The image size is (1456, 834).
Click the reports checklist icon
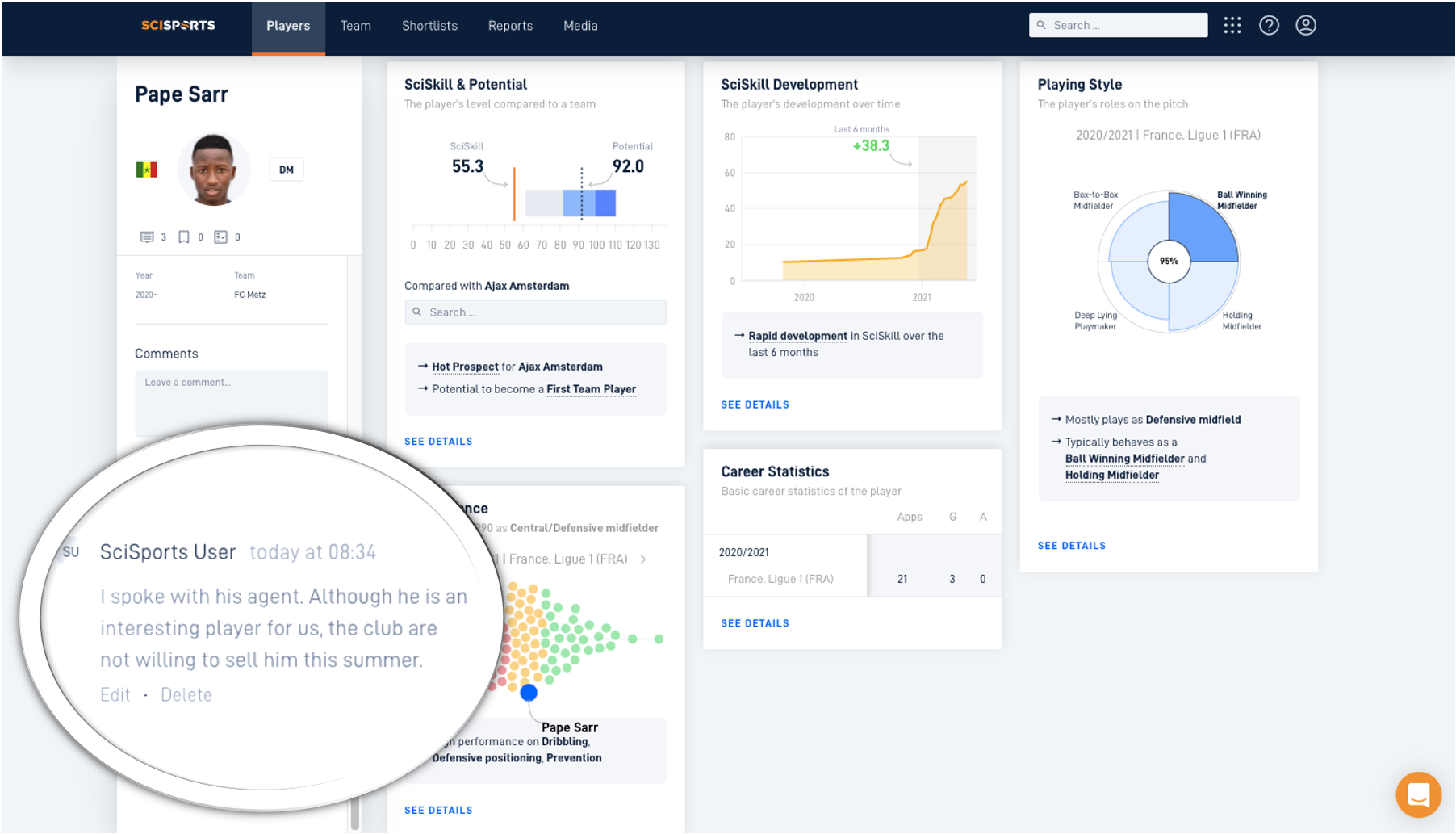point(220,237)
